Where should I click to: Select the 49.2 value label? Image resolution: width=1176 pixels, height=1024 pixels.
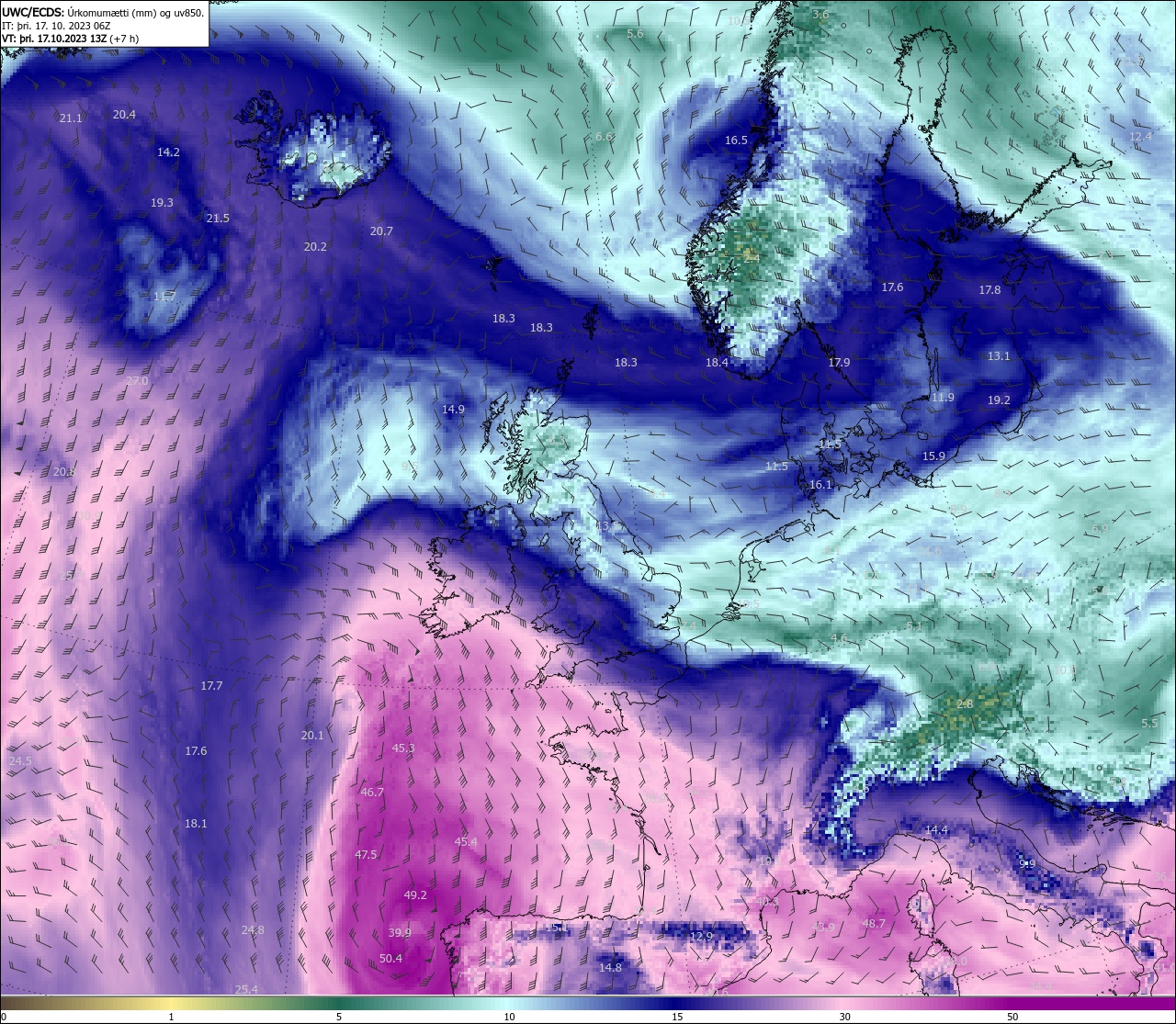tap(415, 895)
